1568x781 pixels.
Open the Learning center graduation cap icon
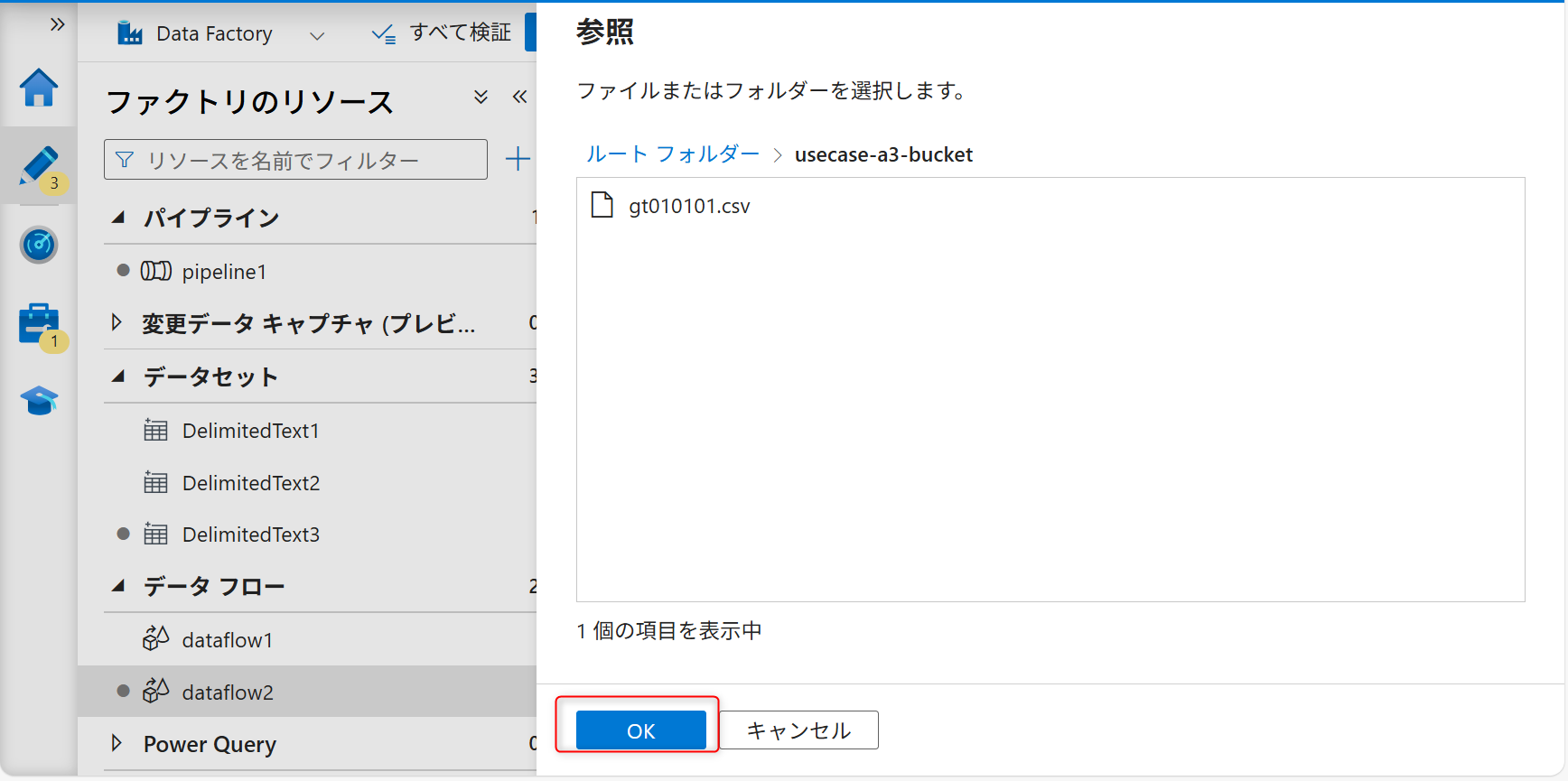point(39,400)
